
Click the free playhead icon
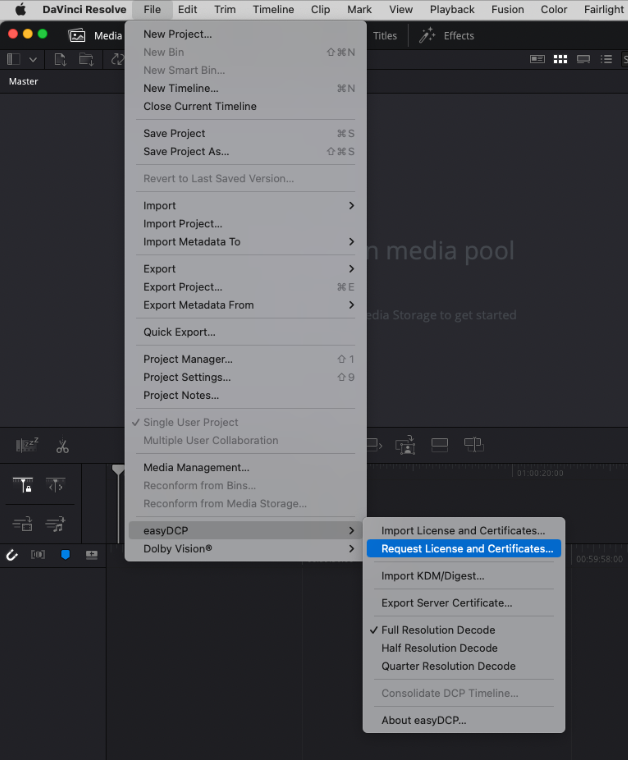tap(56, 484)
